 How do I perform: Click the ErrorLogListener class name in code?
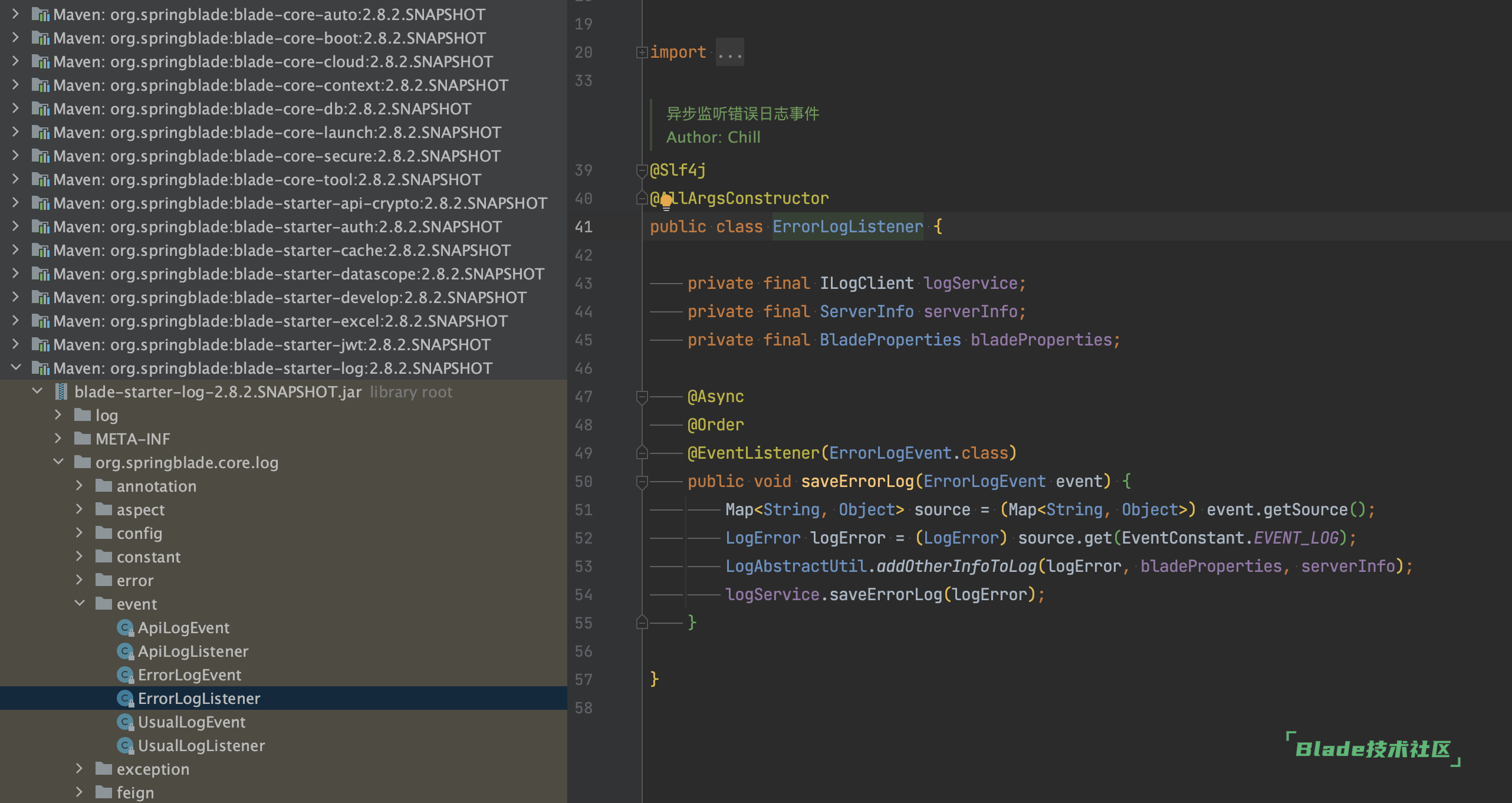[847, 226]
